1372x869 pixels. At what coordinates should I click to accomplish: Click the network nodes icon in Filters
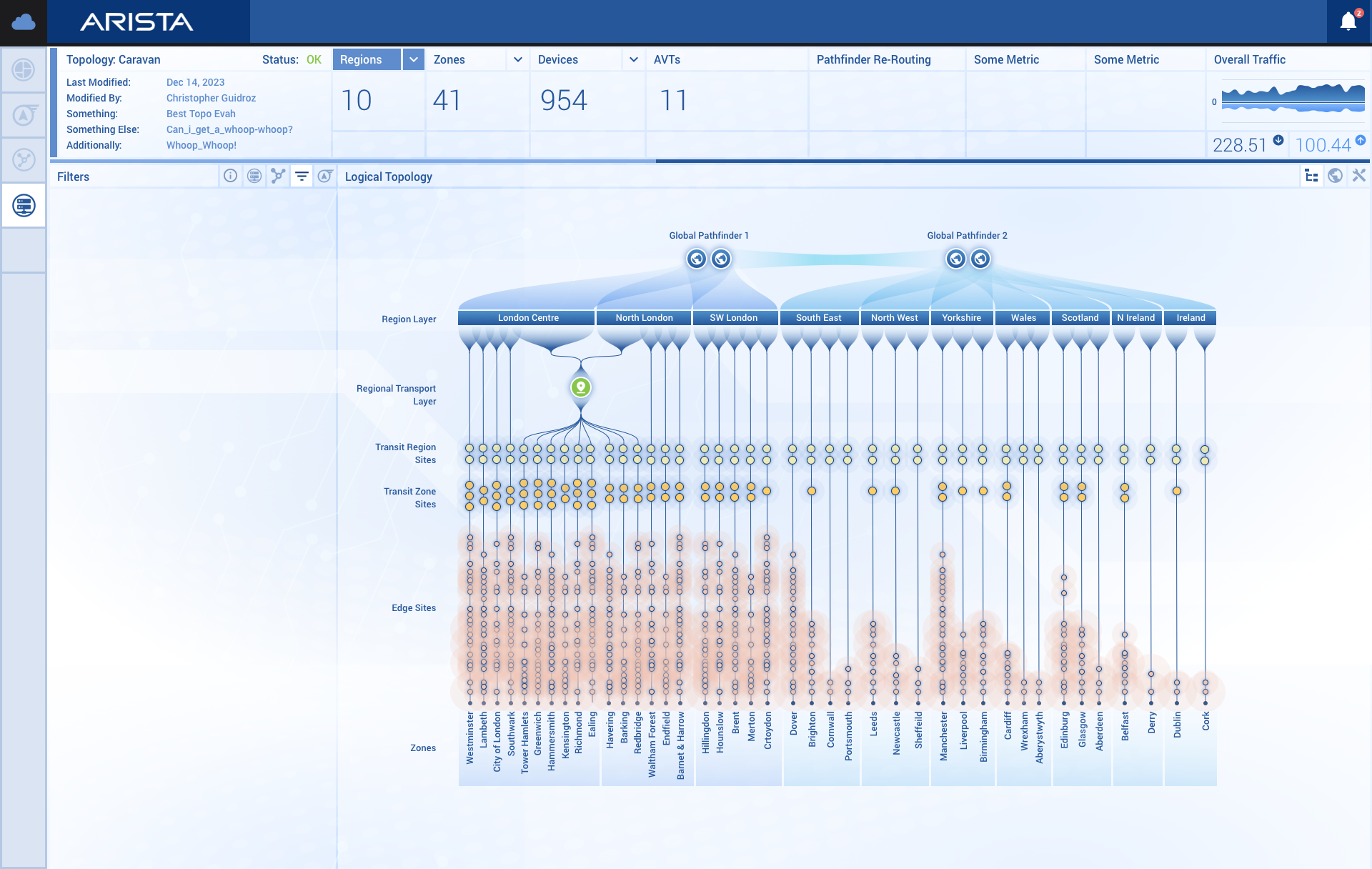click(278, 176)
